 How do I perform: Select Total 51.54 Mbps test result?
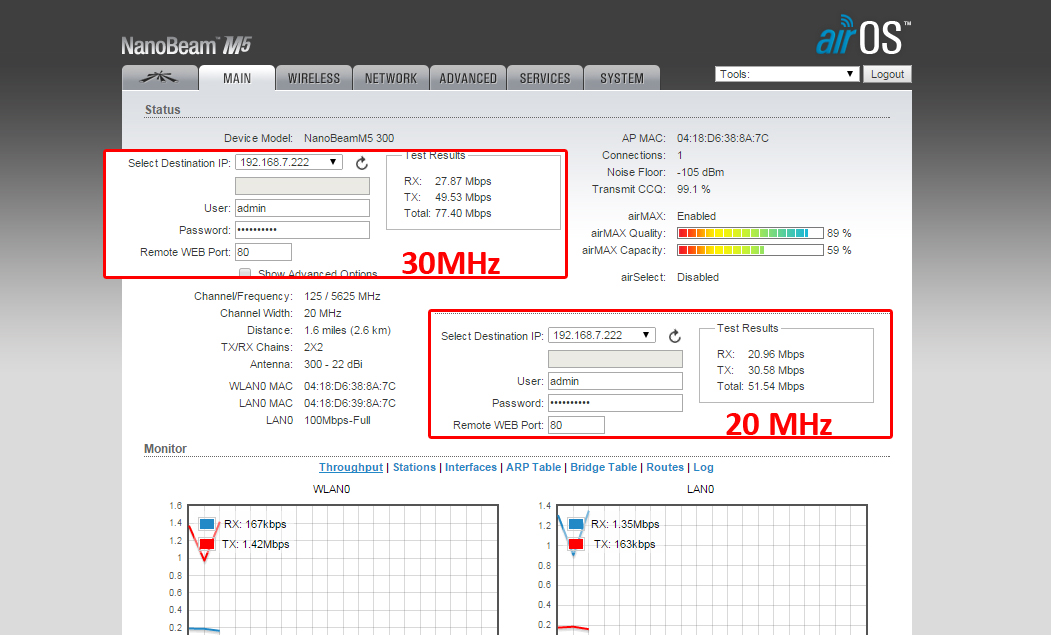pos(761,386)
